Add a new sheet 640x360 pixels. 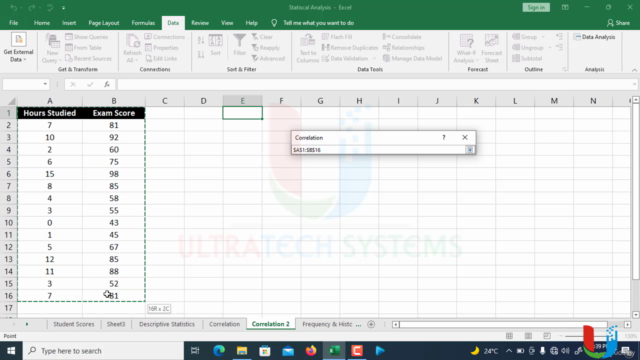[371, 324]
